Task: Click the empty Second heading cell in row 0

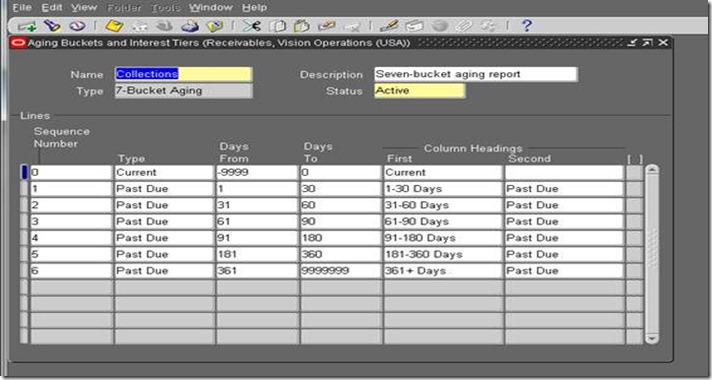Action: tap(564, 173)
